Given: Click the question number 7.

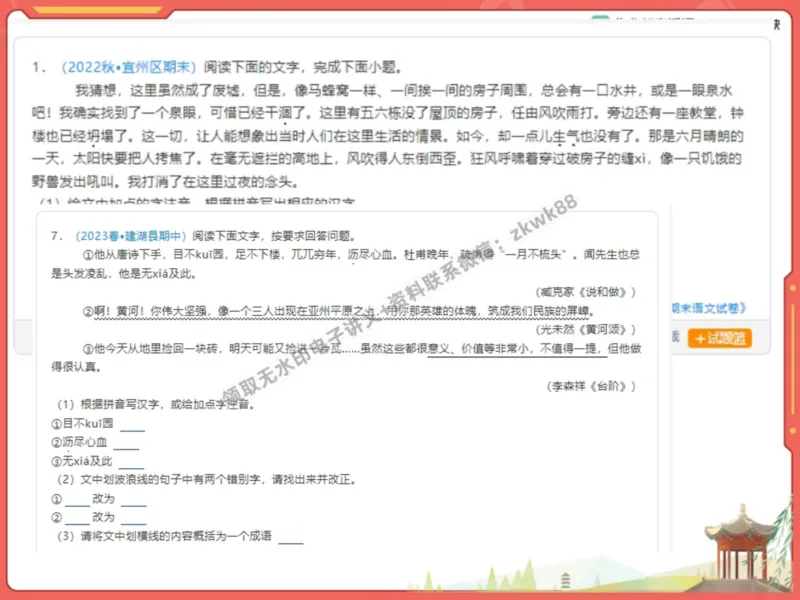Looking at the screenshot, I should pos(57,236).
